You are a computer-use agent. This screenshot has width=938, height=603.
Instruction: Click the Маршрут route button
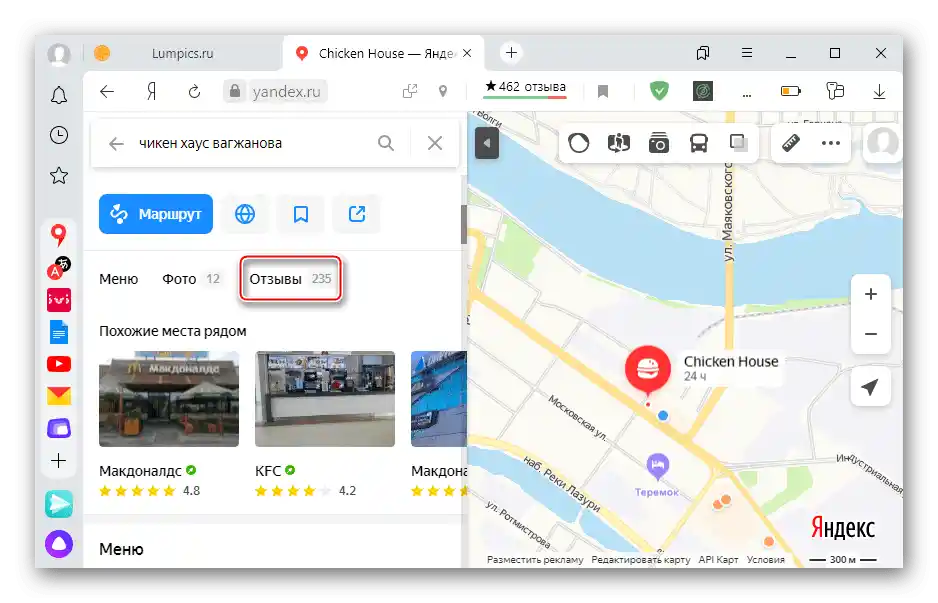156,214
